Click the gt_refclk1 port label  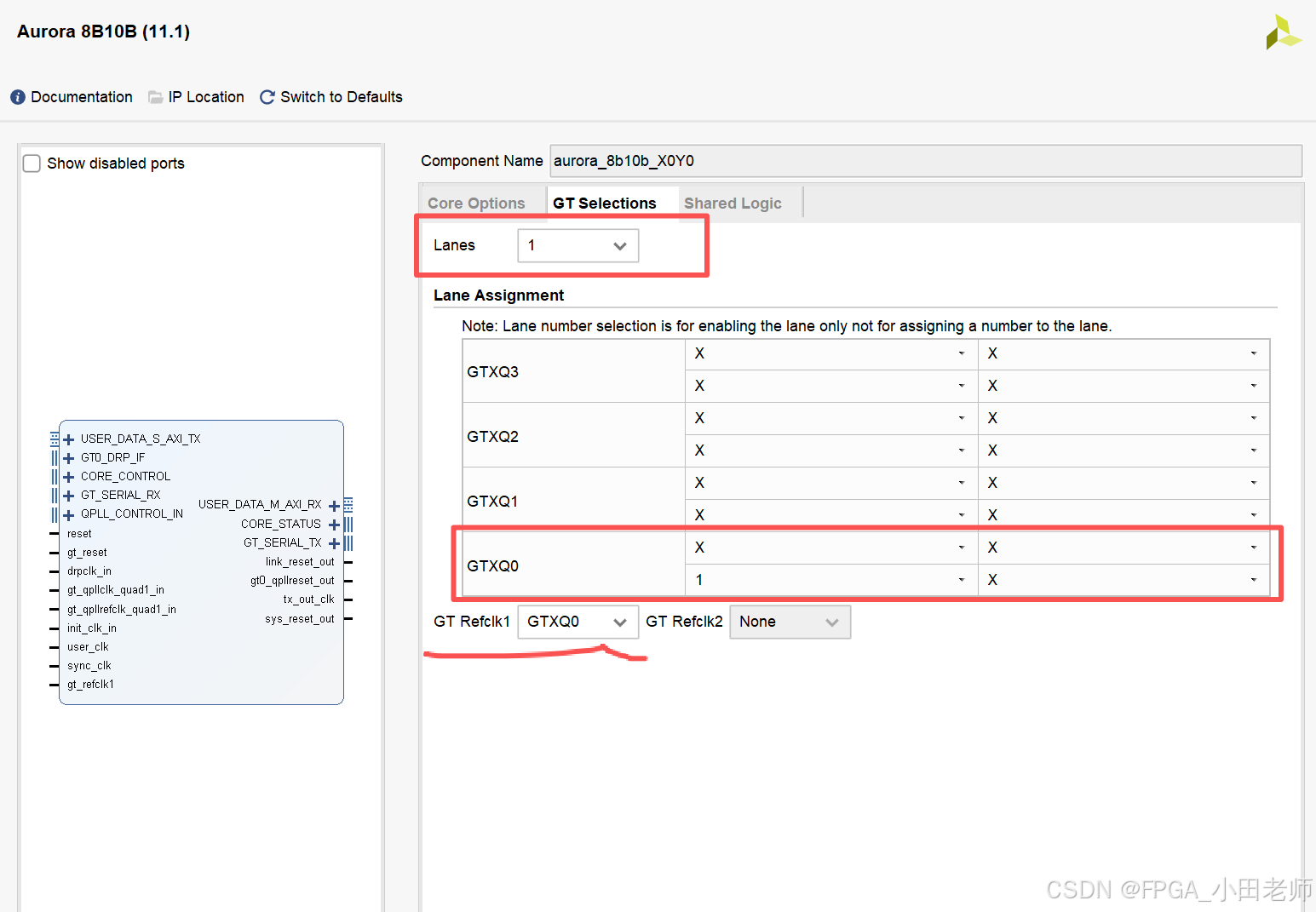click(90, 685)
